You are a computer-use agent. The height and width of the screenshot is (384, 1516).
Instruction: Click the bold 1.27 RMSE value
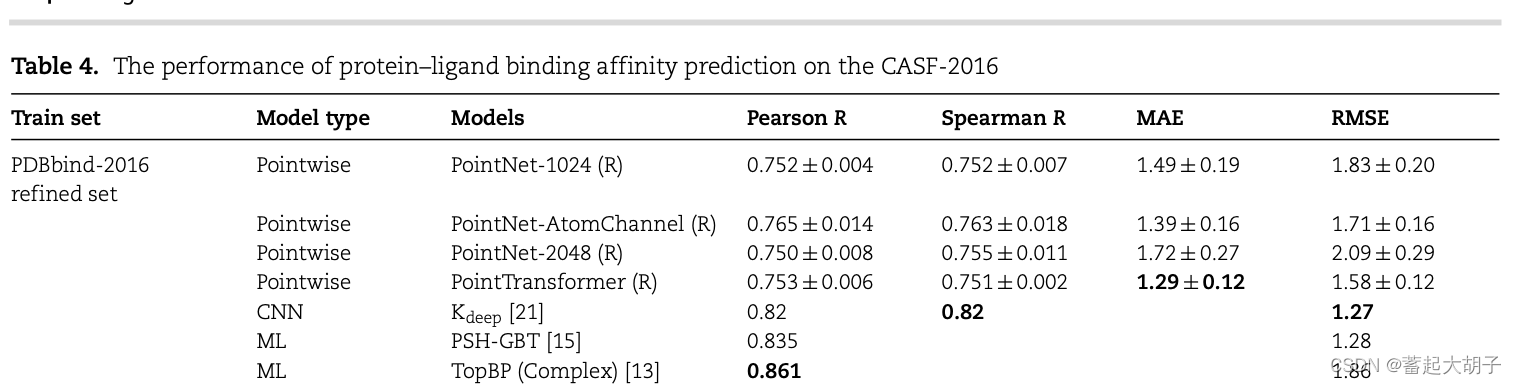[x=1352, y=312]
